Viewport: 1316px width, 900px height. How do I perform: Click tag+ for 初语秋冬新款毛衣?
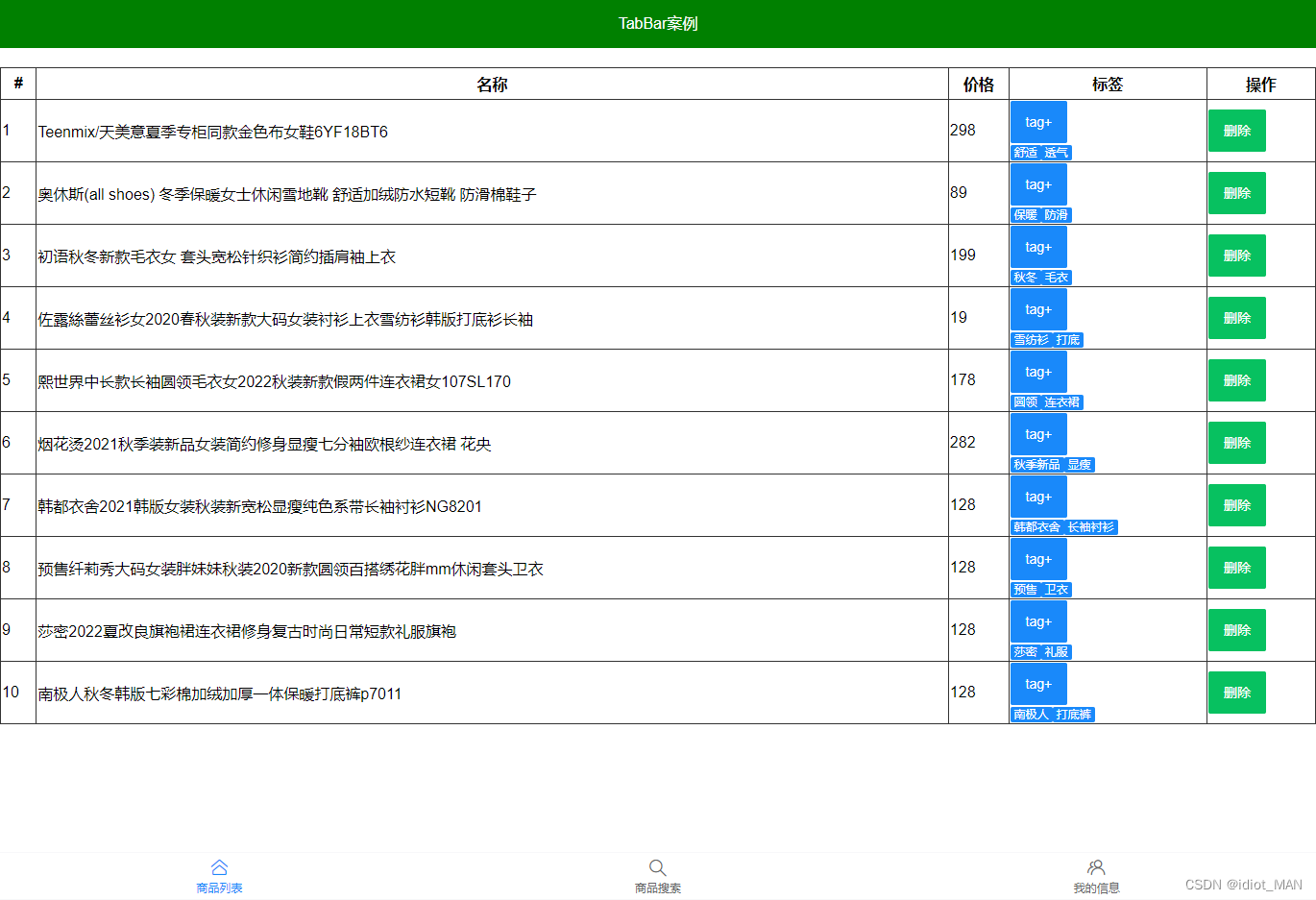click(1038, 247)
